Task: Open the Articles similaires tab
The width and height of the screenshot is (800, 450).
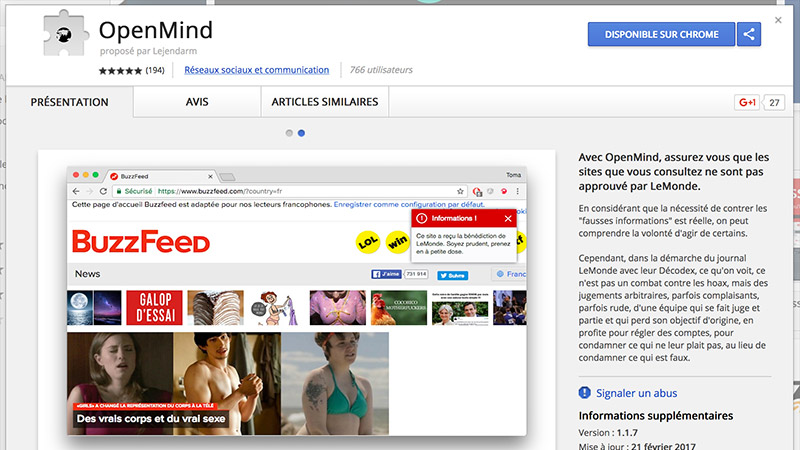Action: [x=324, y=102]
